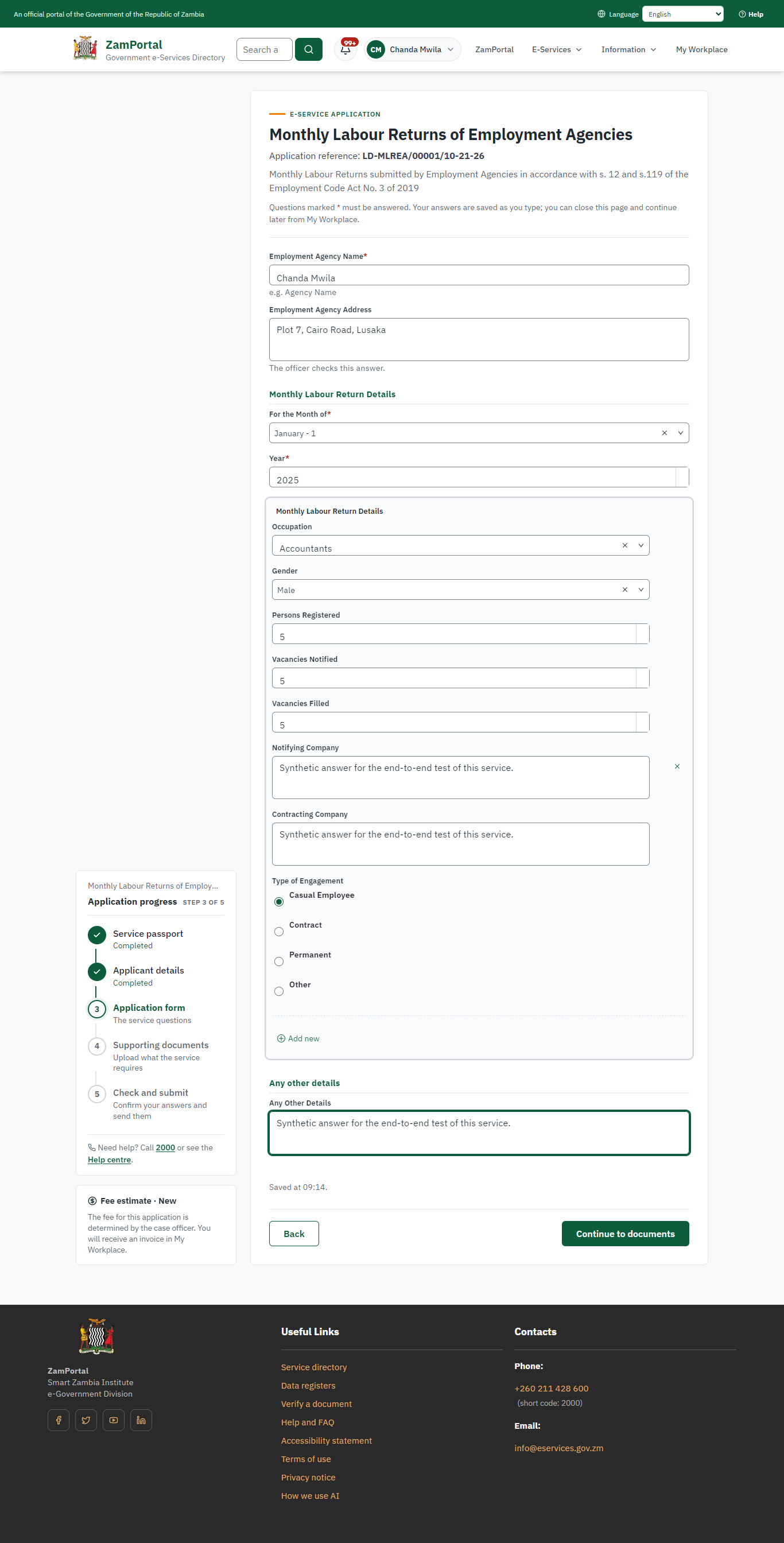This screenshot has width=784, height=1543.
Task: Clear the Occupation Accountants selection
Action: pos(624,545)
